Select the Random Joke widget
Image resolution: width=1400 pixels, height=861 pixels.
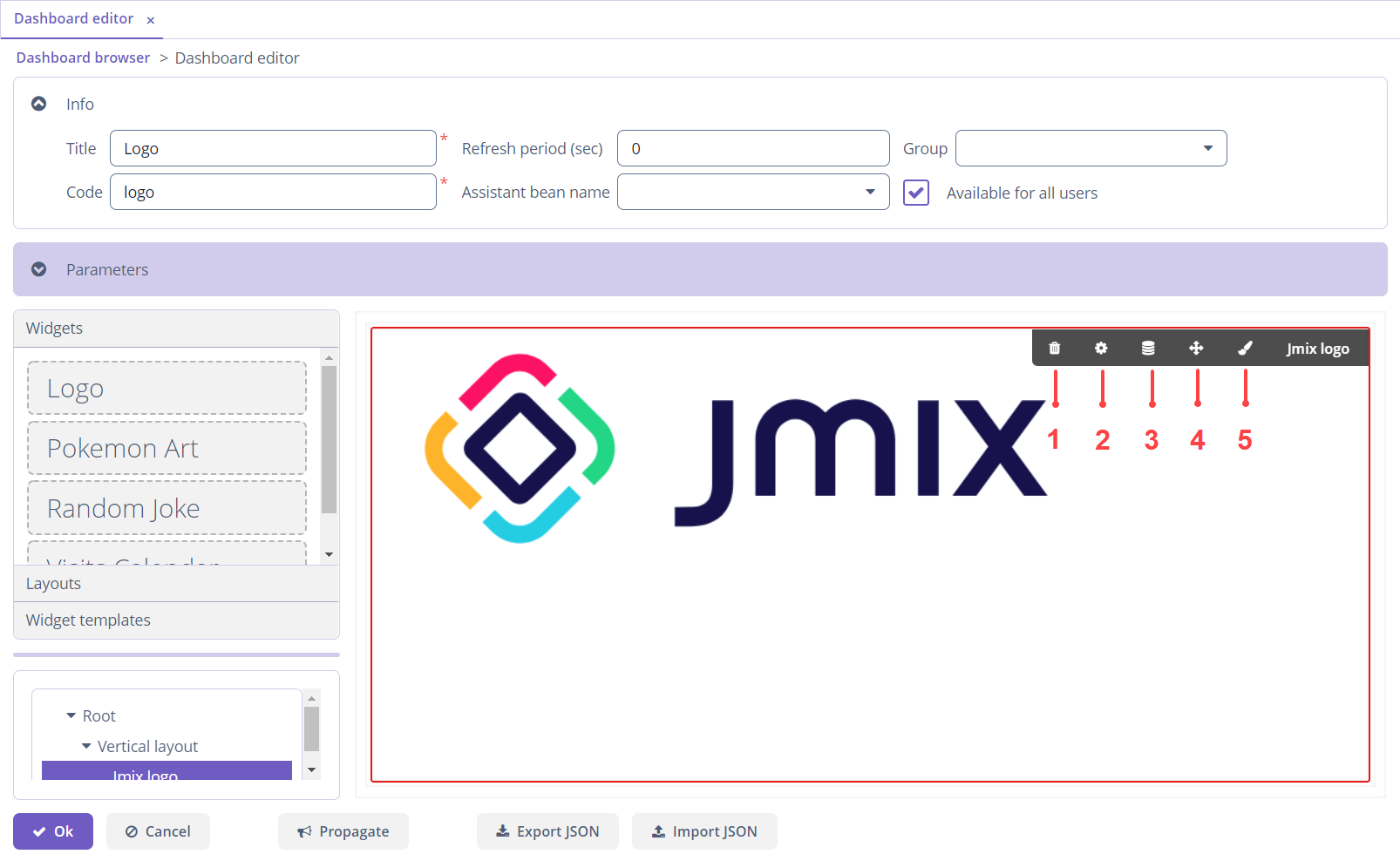pos(167,508)
